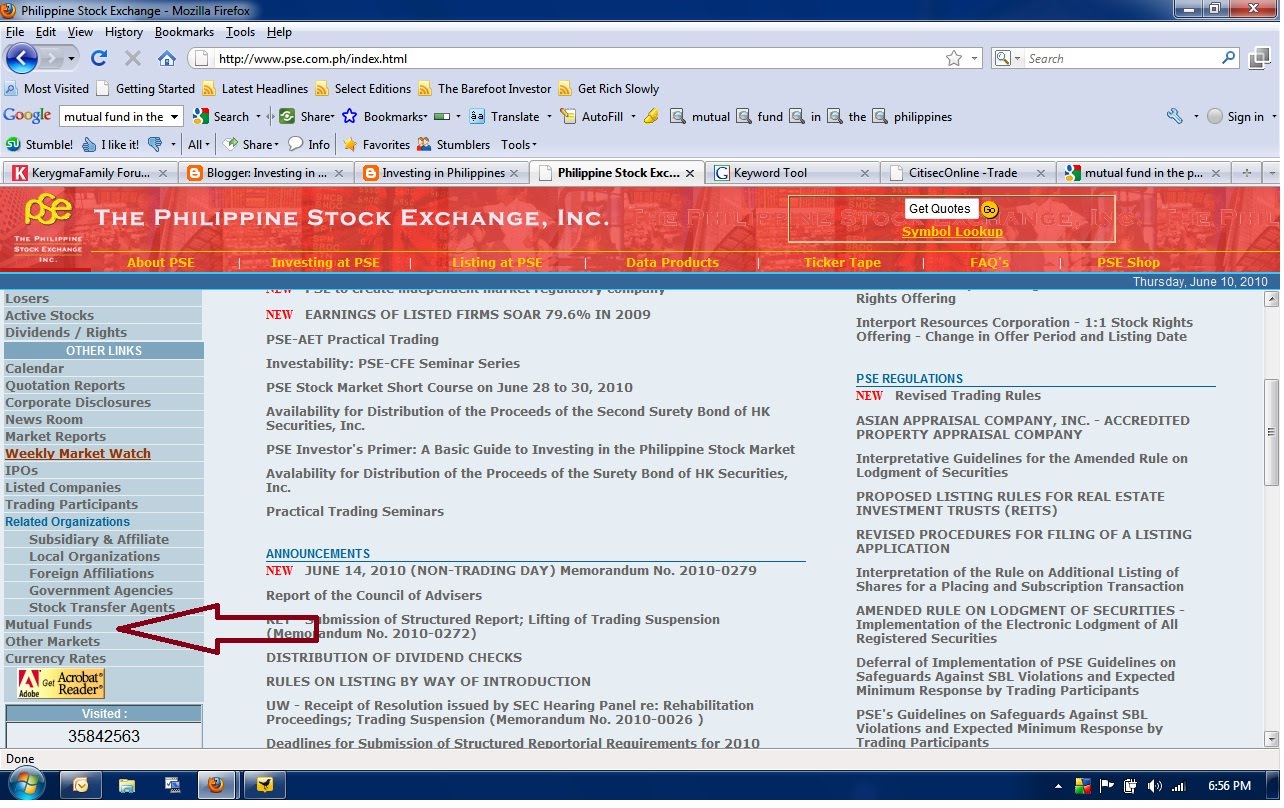This screenshot has width=1284, height=808.
Task: Click into the Get Quotes input box
Action: [940, 209]
